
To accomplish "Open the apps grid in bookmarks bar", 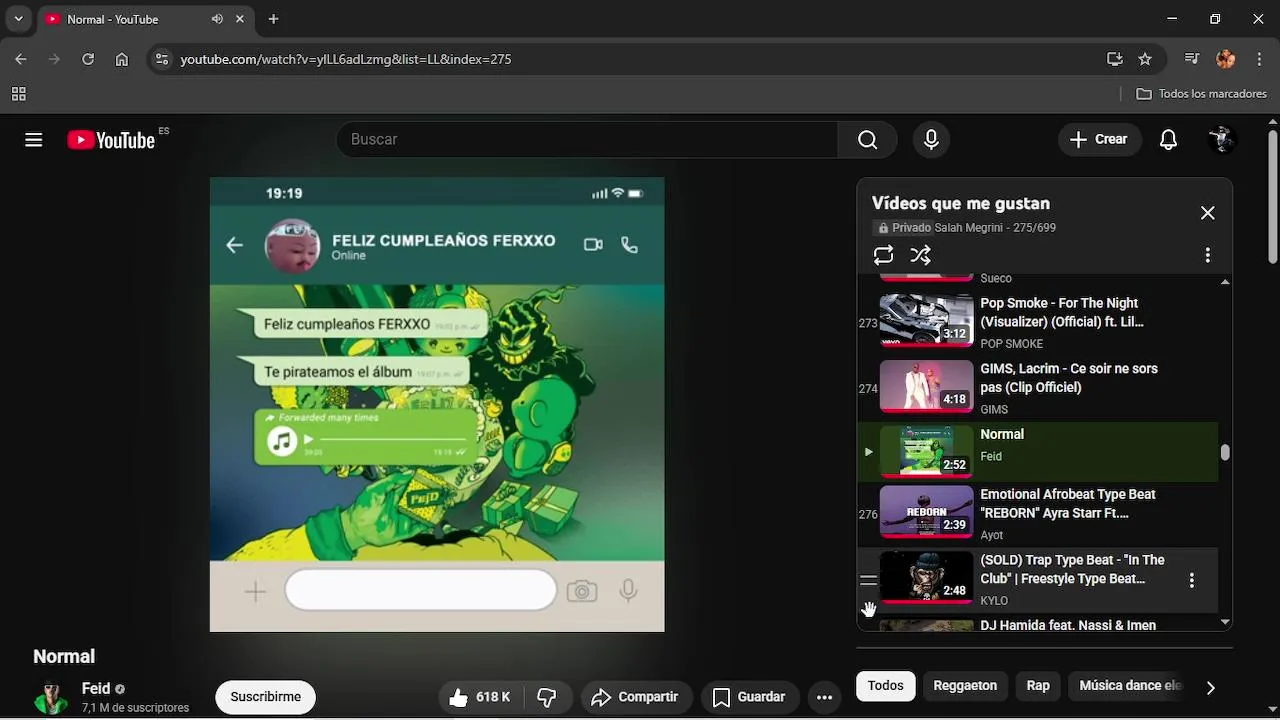I will (x=18, y=94).
